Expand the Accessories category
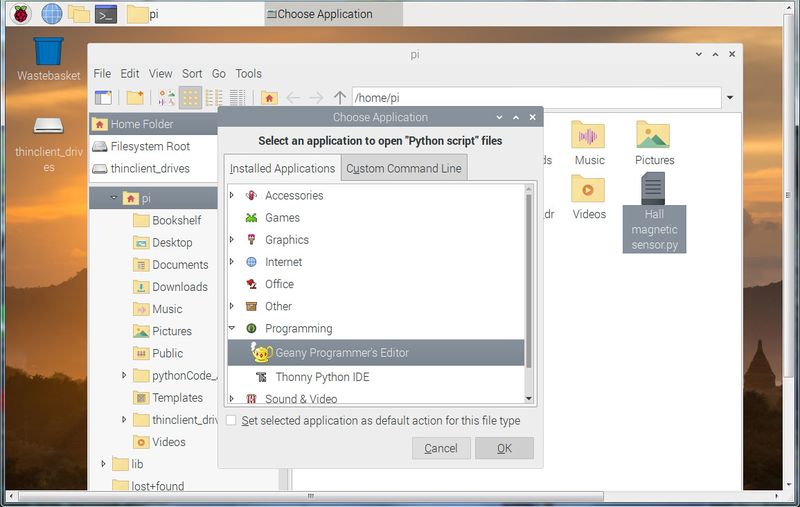Image resolution: width=800 pixels, height=507 pixels. pyautogui.click(x=232, y=195)
